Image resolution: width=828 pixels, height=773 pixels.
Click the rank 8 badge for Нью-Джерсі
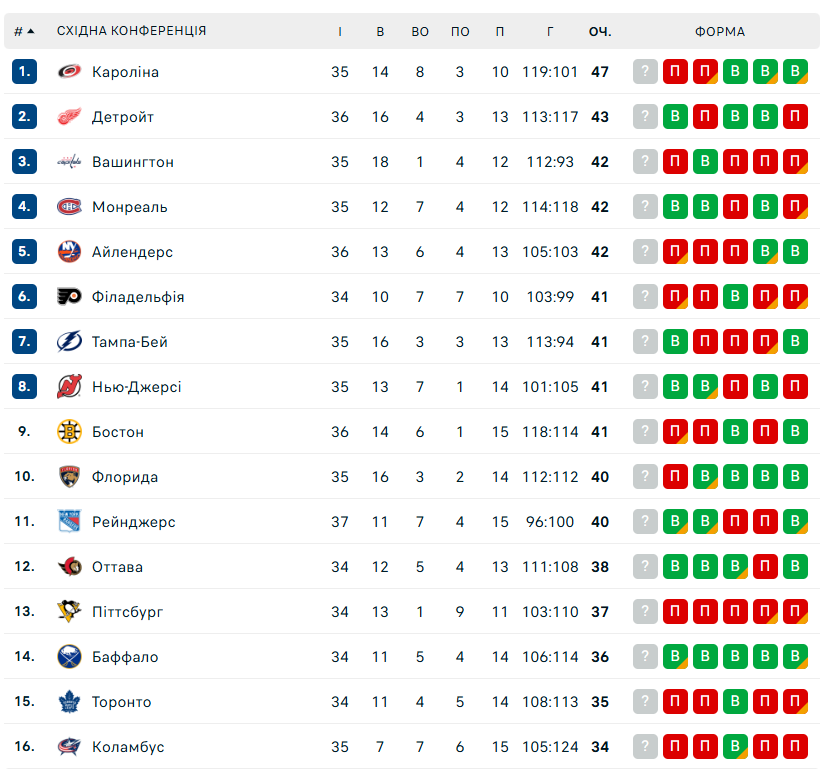pos(25,387)
